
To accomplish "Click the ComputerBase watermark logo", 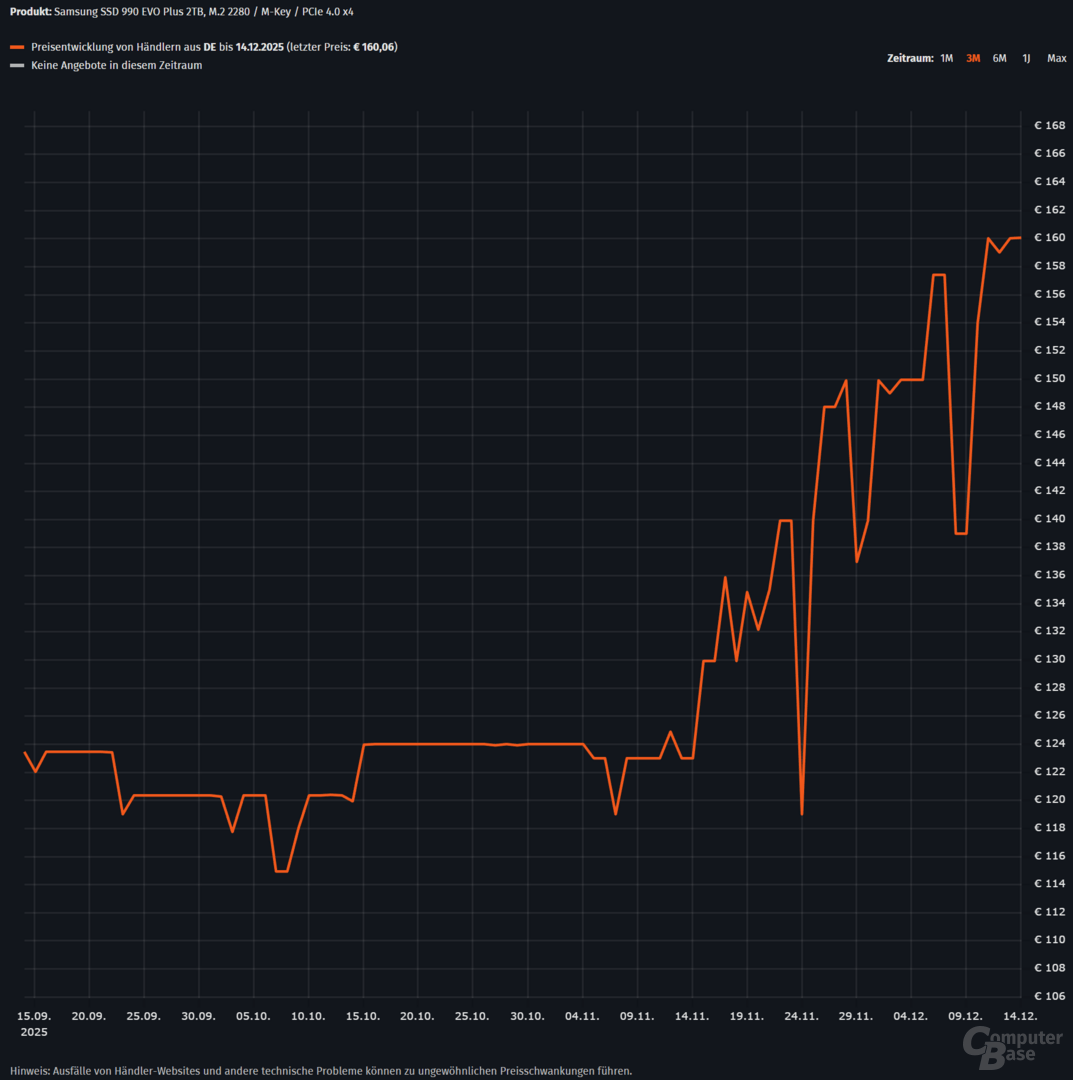I will tap(1012, 1046).
